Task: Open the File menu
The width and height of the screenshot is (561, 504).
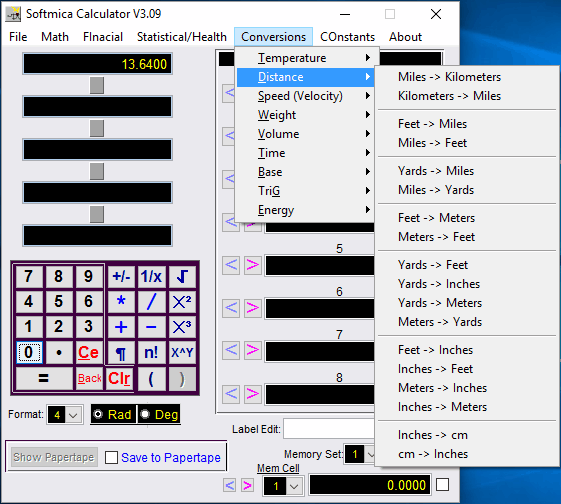Action: click(x=18, y=37)
